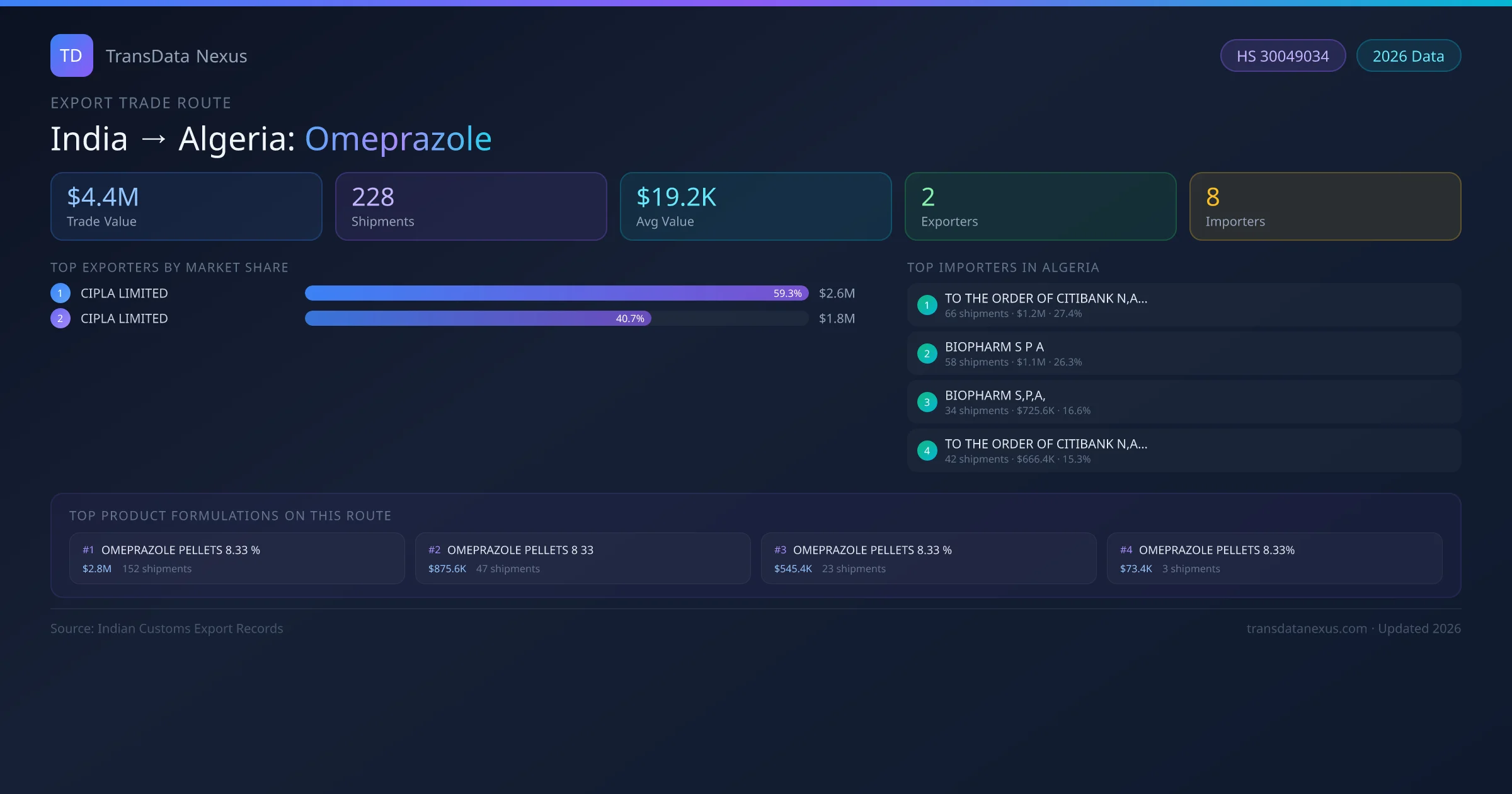Image resolution: width=1512 pixels, height=794 pixels.
Task: Open the 228 Shipments card
Action: (x=471, y=206)
